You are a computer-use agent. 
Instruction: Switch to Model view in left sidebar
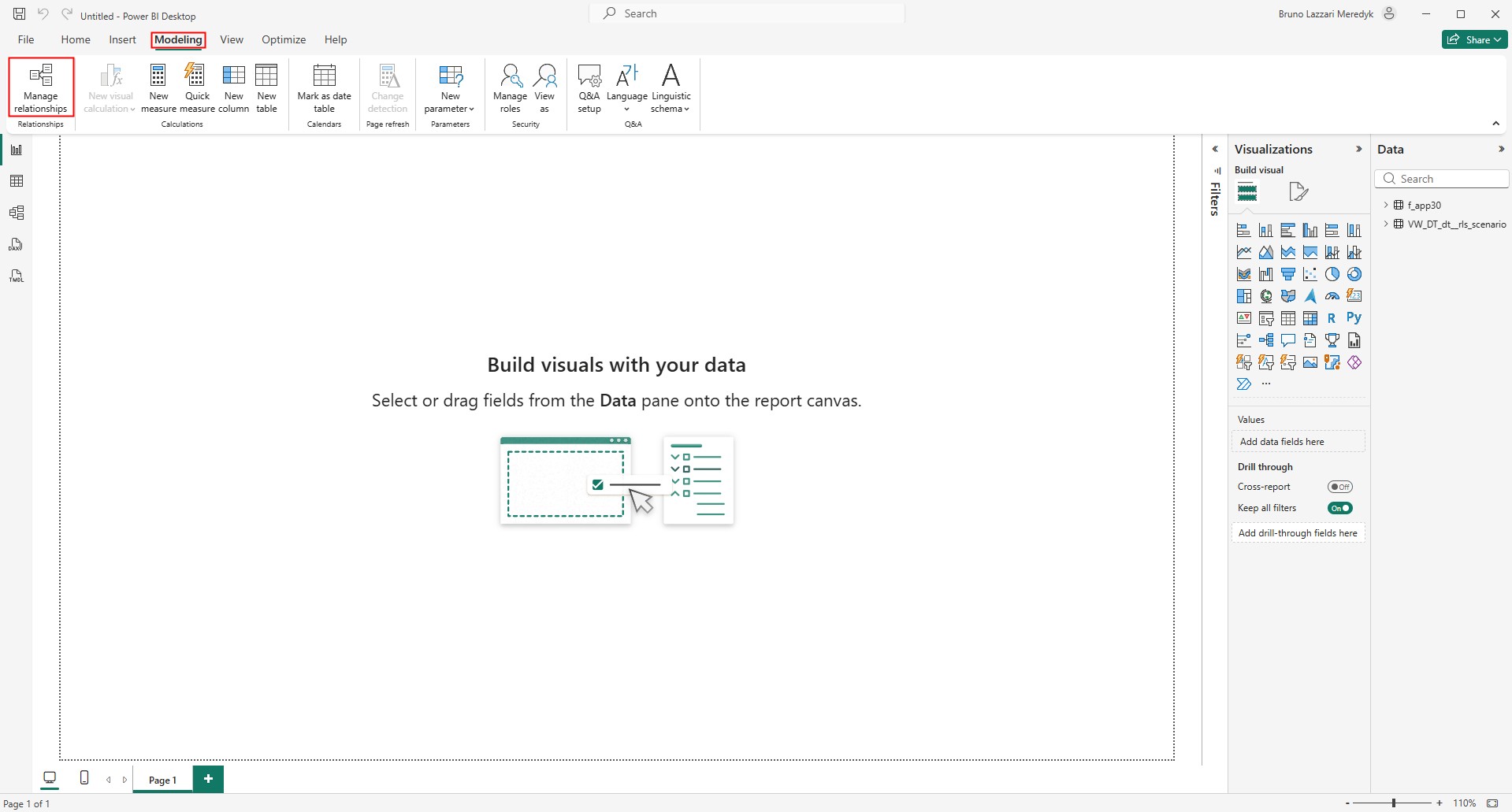coord(17,213)
